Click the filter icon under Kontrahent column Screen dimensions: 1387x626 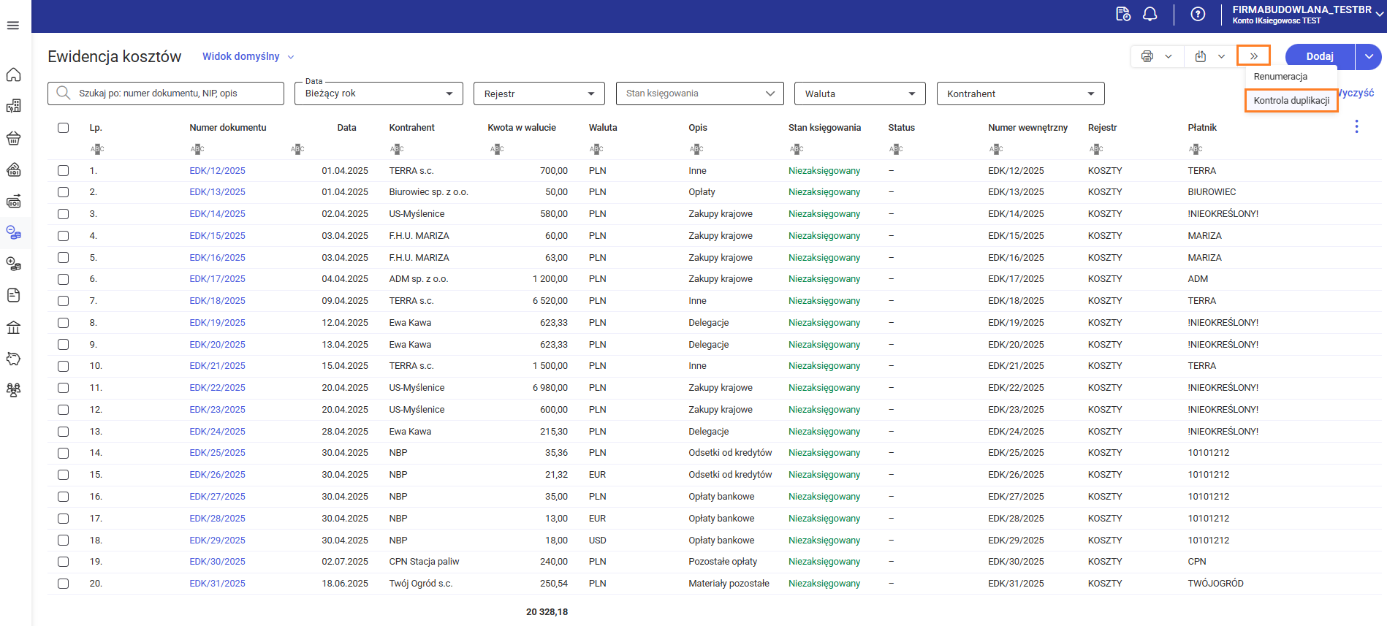tap(397, 149)
